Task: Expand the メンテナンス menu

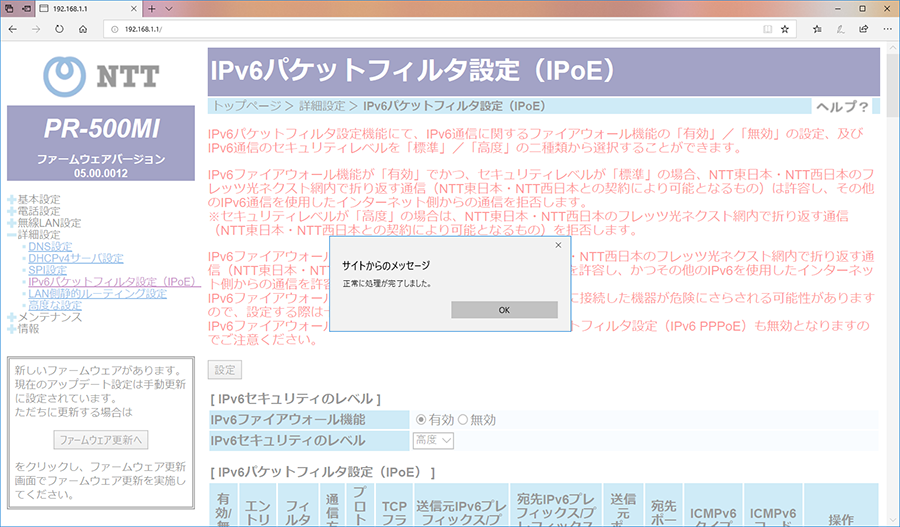Action: [44, 317]
